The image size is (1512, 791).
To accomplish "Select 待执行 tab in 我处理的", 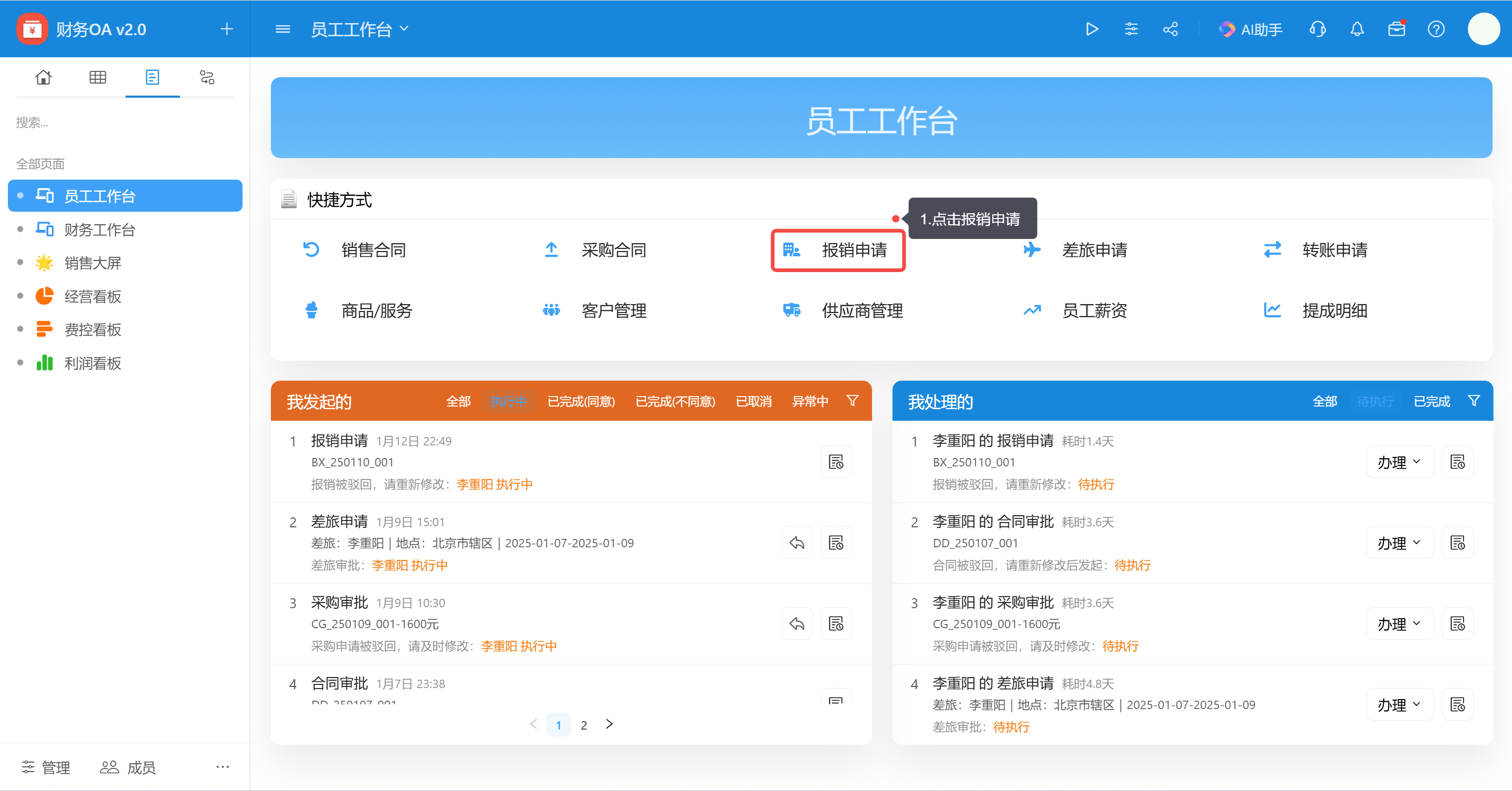I will [x=1374, y=401].
